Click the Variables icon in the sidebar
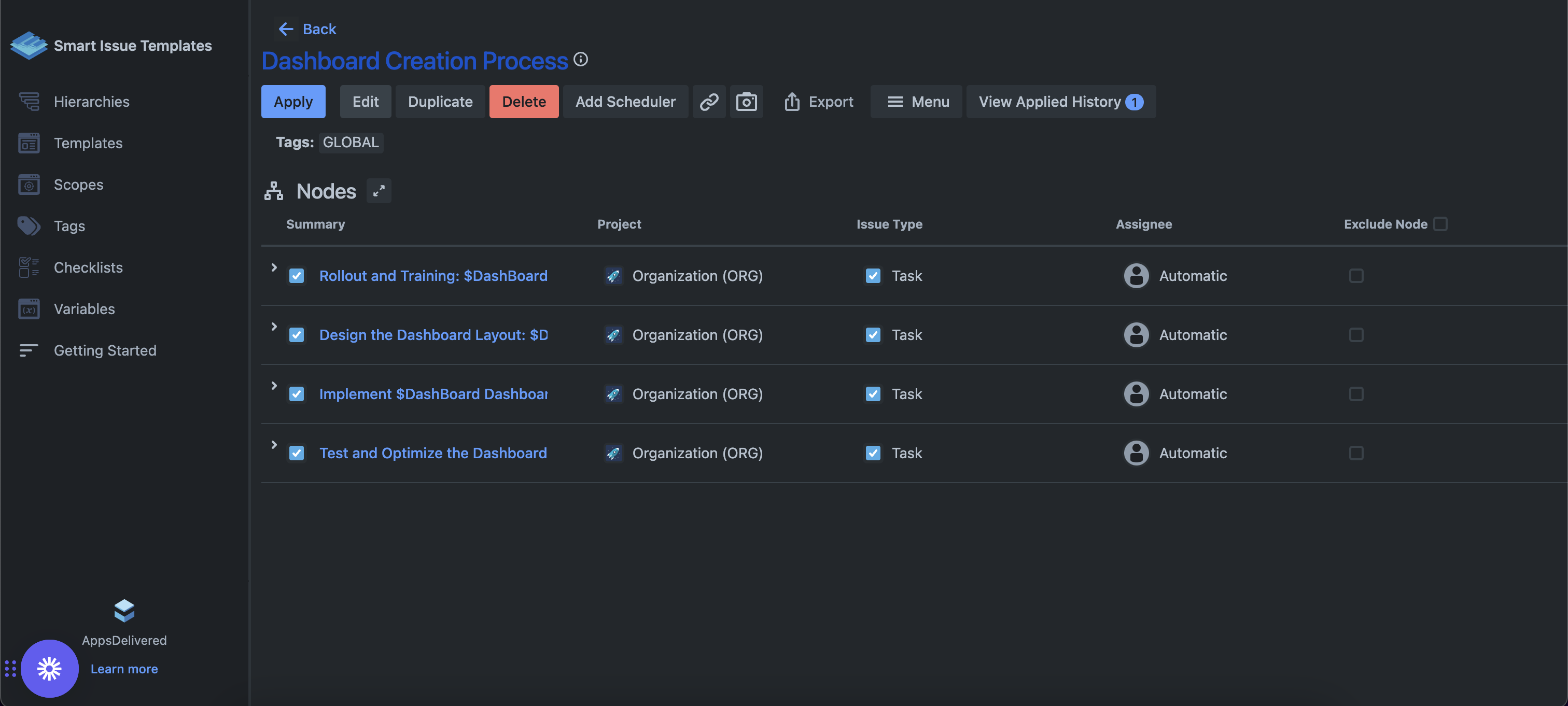 click(x=29, y=309)
